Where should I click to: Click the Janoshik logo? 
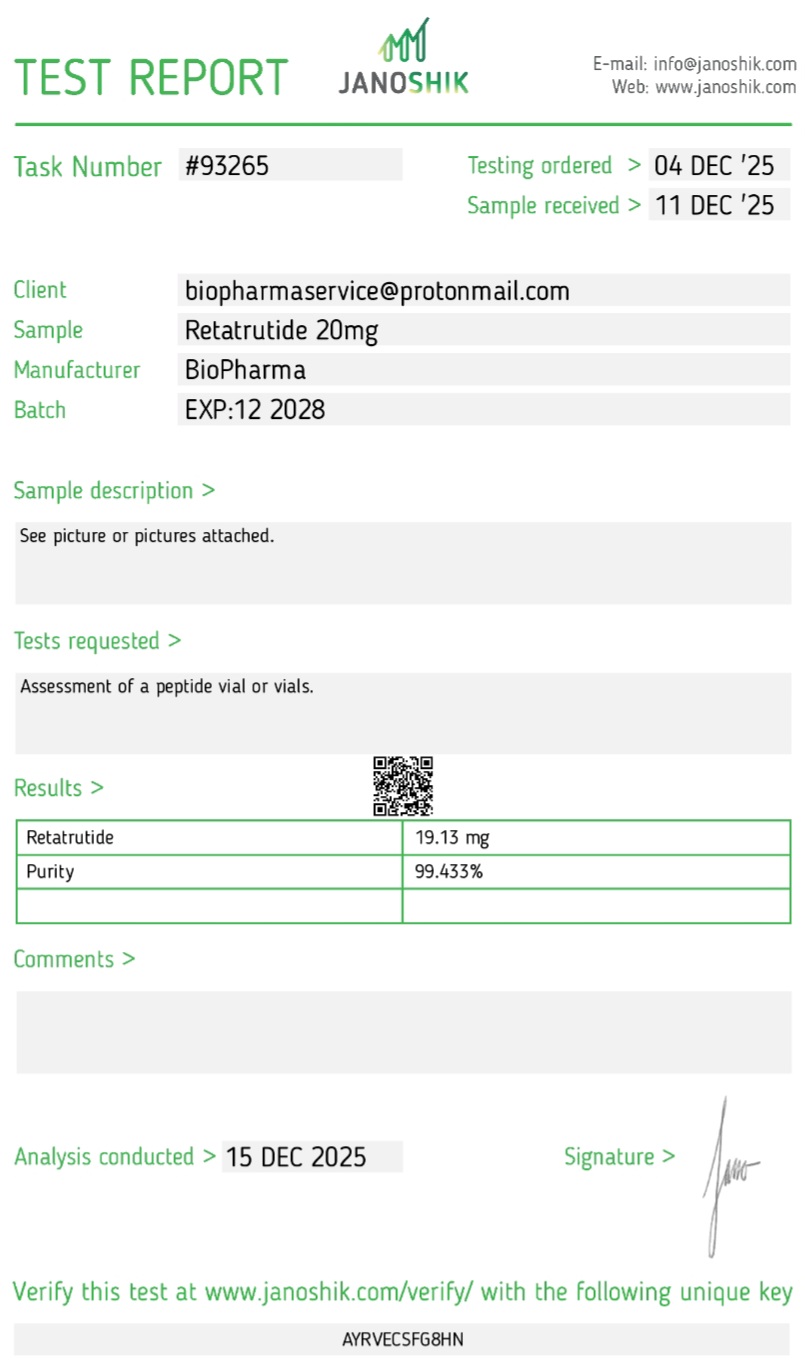(404, 58)
